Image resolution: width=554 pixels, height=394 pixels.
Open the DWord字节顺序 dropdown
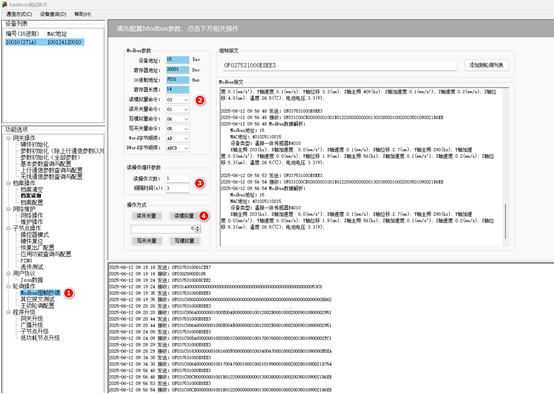178,148
